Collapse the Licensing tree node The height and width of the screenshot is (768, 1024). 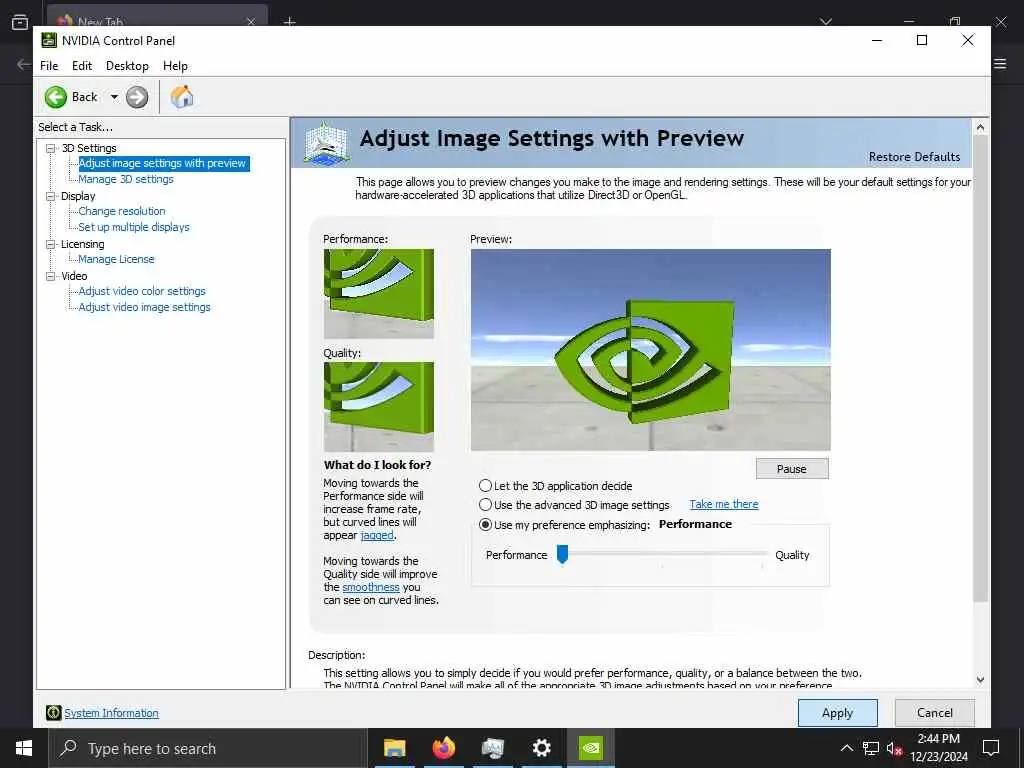click(51, 244)
